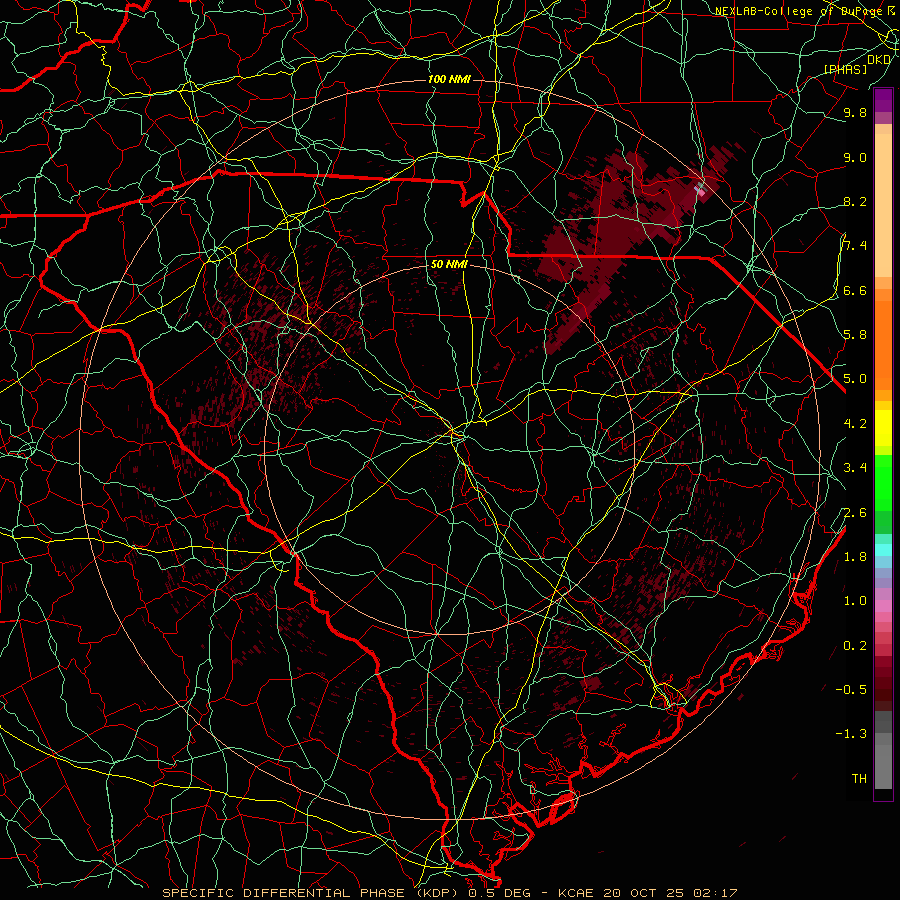The height and width of the screenshot is (900, 900).
Task: Click the dark orange segment of the color bar
Action: click(883, 344)
